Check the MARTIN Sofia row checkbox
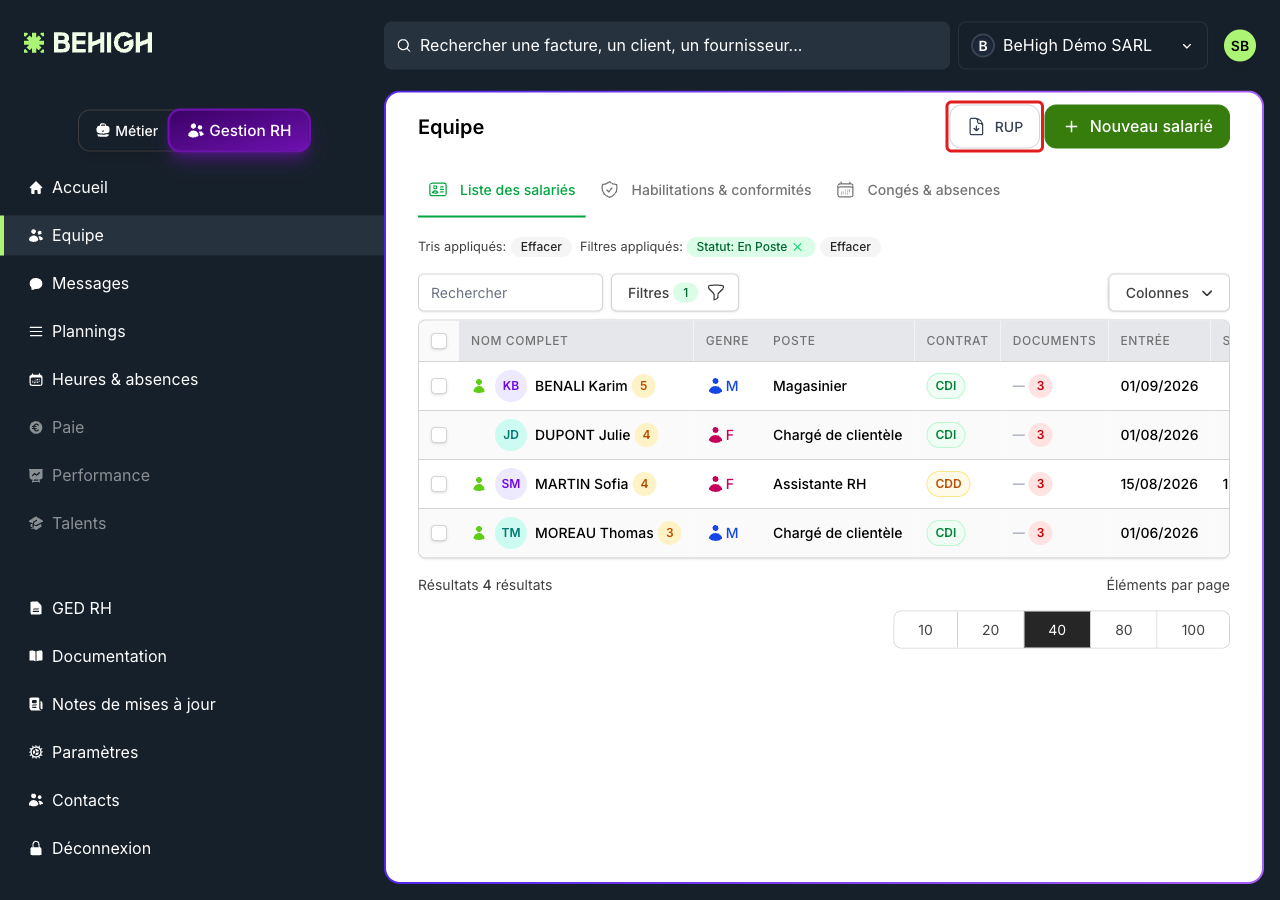Screen dimensions: 1280x900 (x=439, y=484)
